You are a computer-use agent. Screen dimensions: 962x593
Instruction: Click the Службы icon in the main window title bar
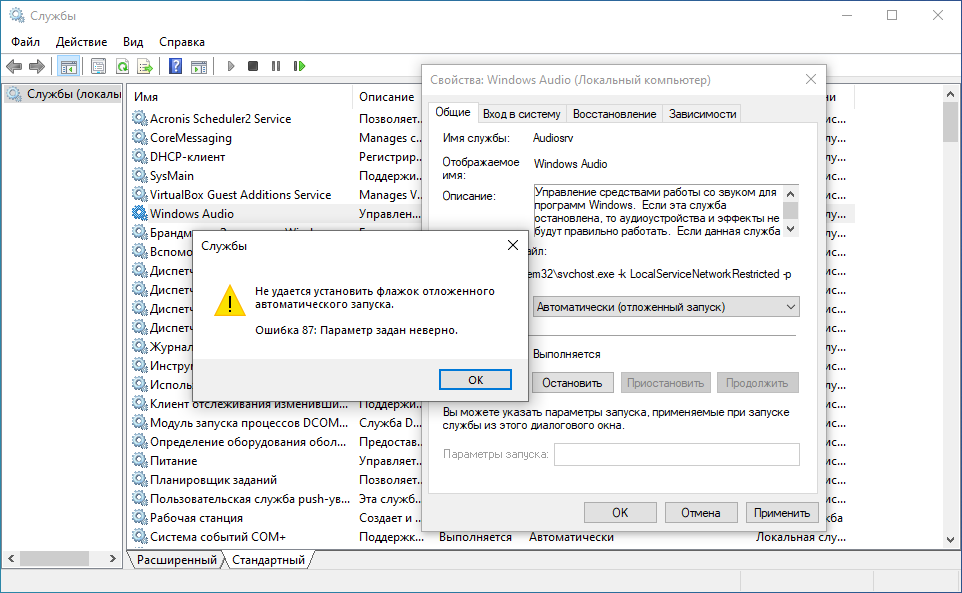pos(17,15)
